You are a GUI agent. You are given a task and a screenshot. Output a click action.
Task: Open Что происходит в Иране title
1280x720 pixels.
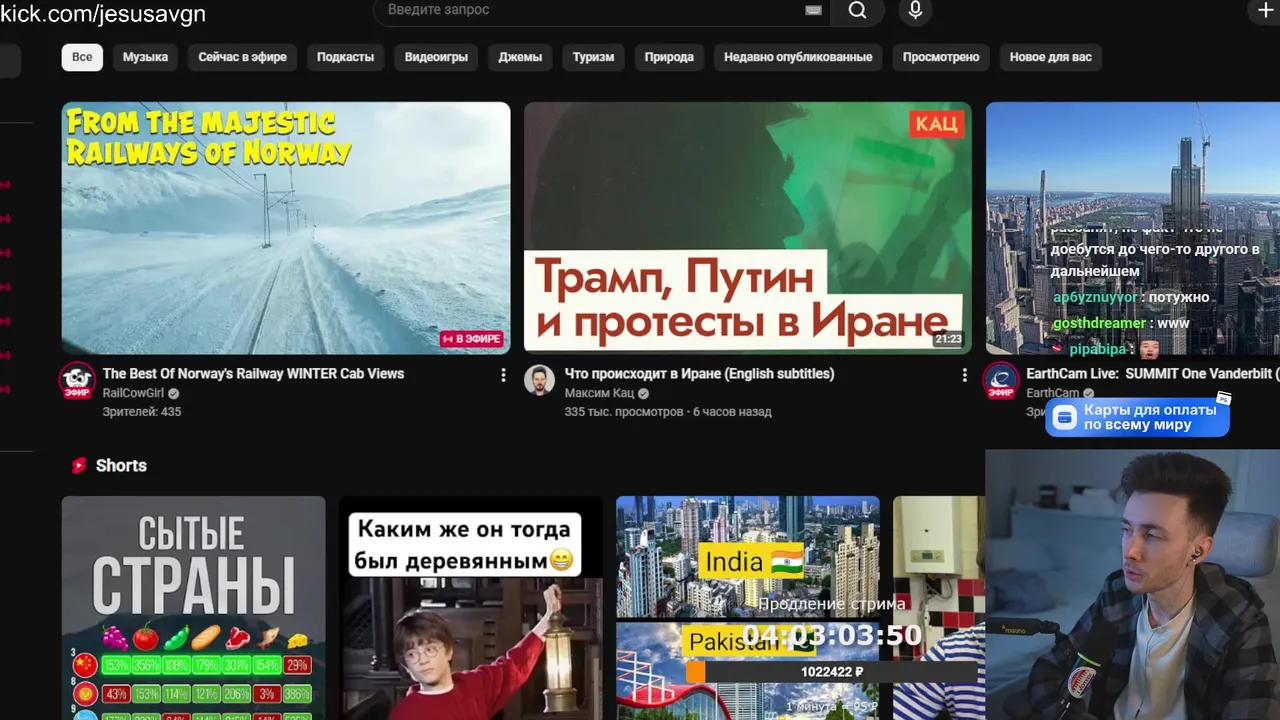coord(699,373)
